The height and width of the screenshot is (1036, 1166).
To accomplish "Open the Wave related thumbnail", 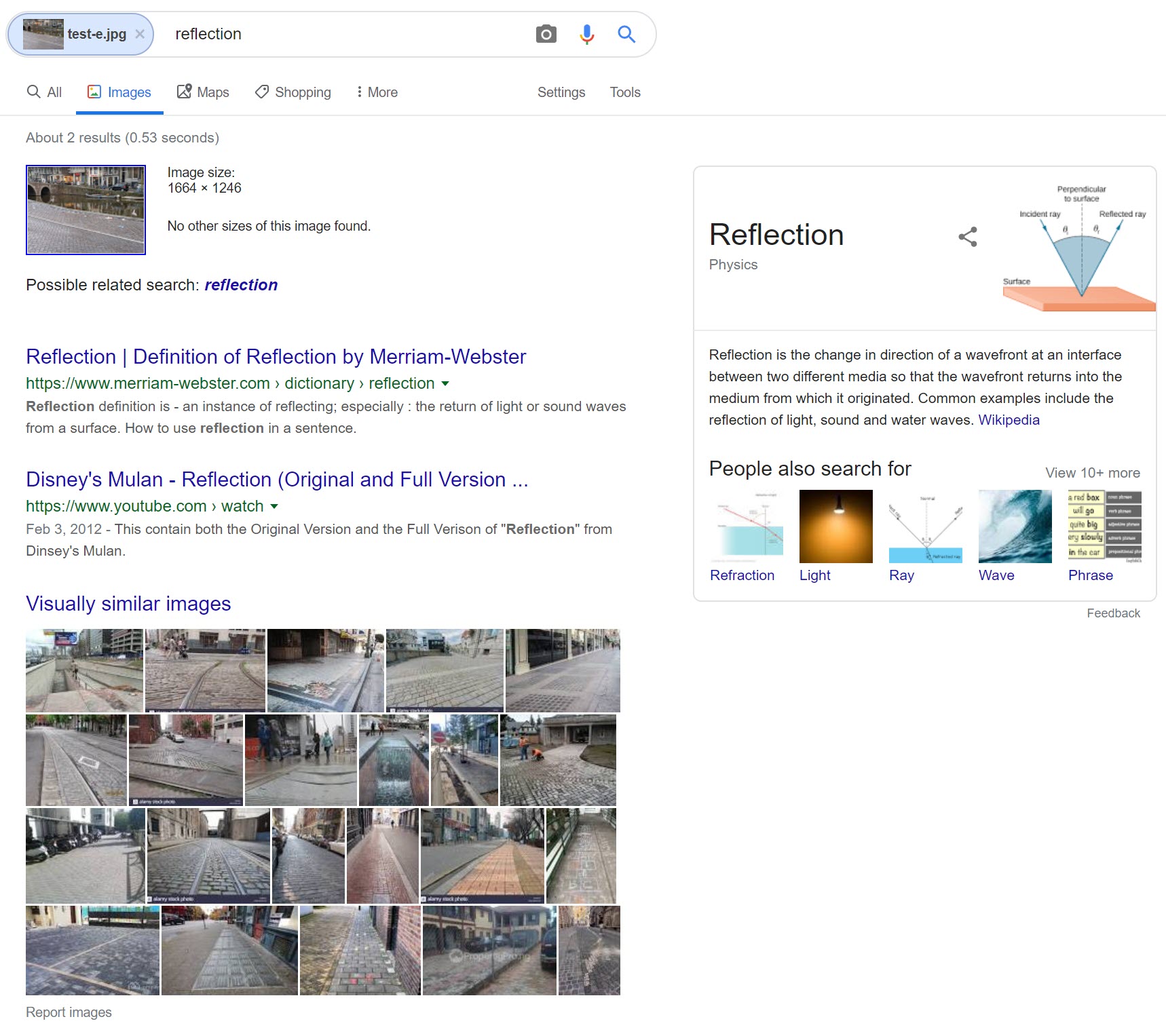I will (1015, 526).
